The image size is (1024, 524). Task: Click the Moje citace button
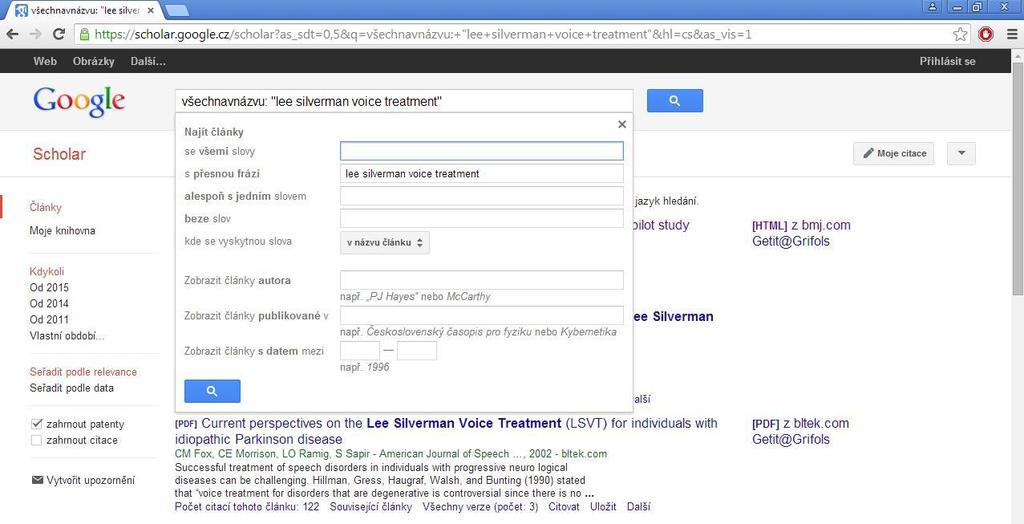point(894,154)
